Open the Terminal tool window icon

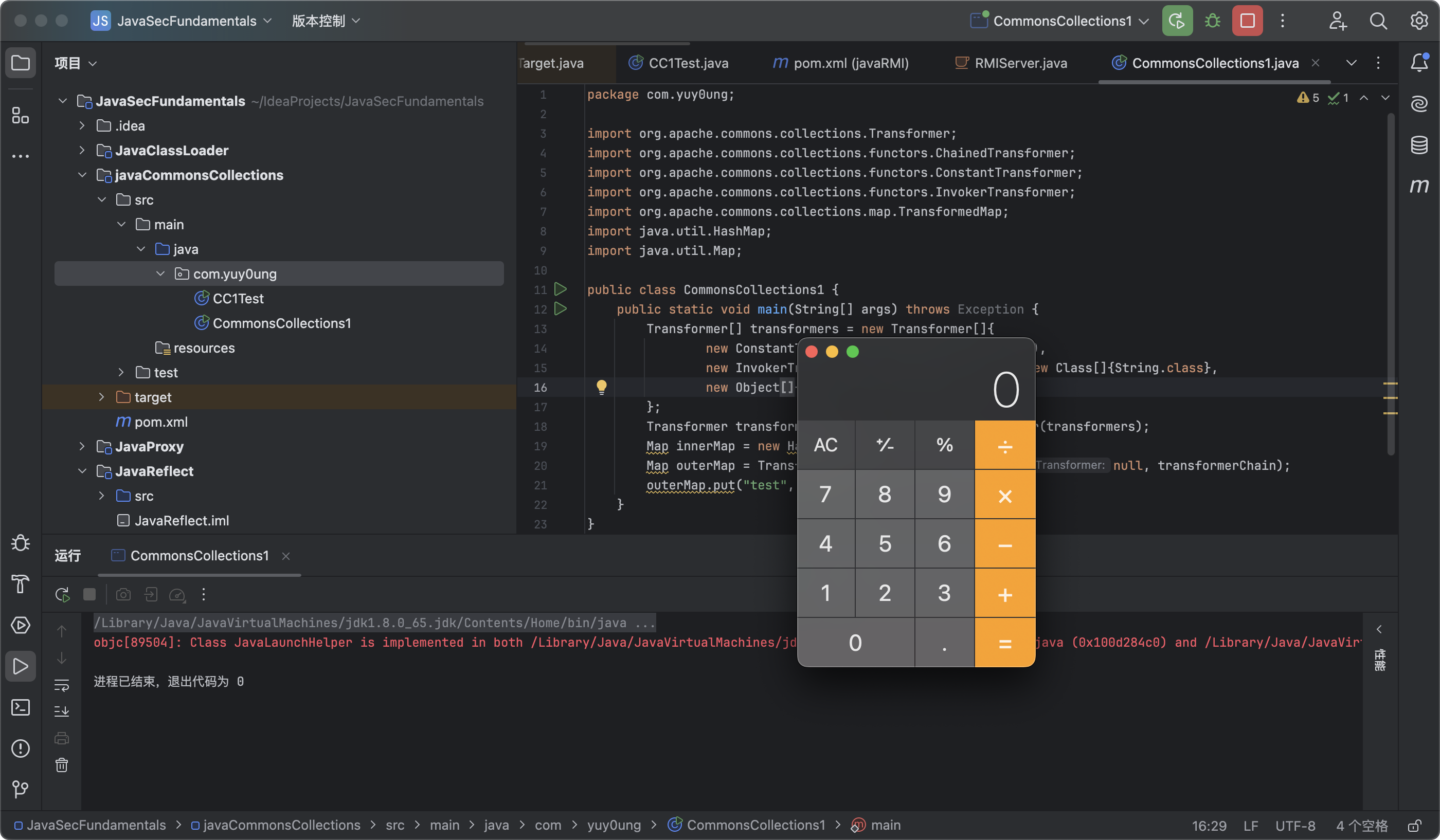tap(21, 707)
